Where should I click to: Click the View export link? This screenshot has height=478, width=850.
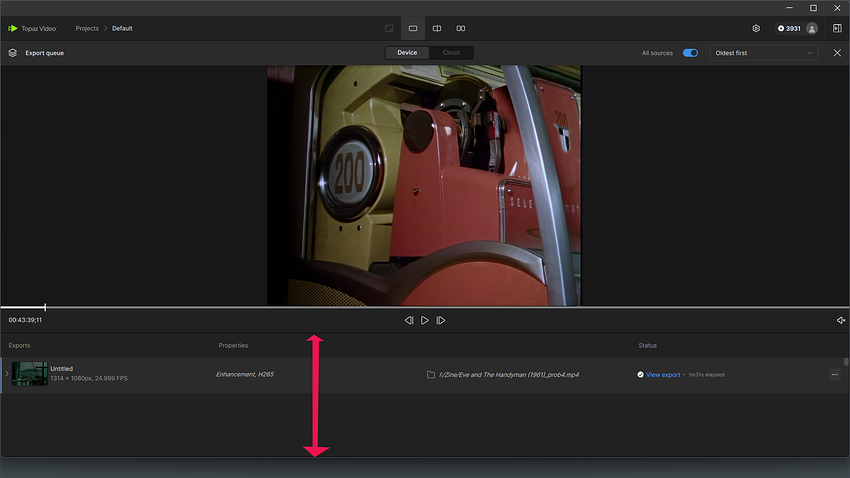pyautogui.click(x=662, y=374)
